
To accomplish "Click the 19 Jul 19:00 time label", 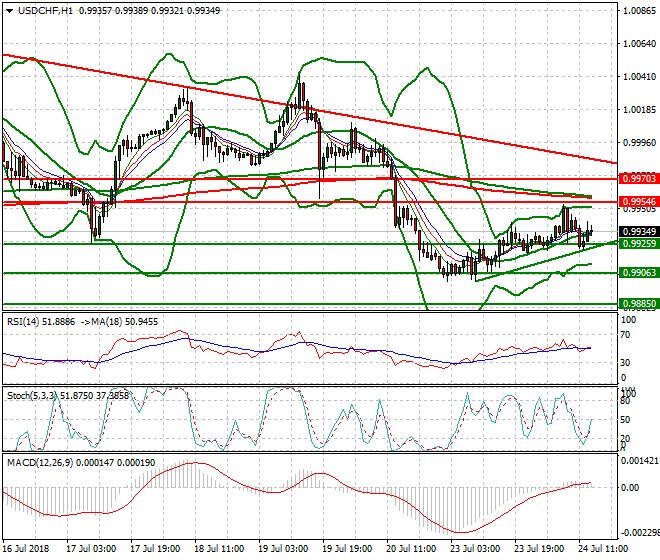I will [347, 549].
